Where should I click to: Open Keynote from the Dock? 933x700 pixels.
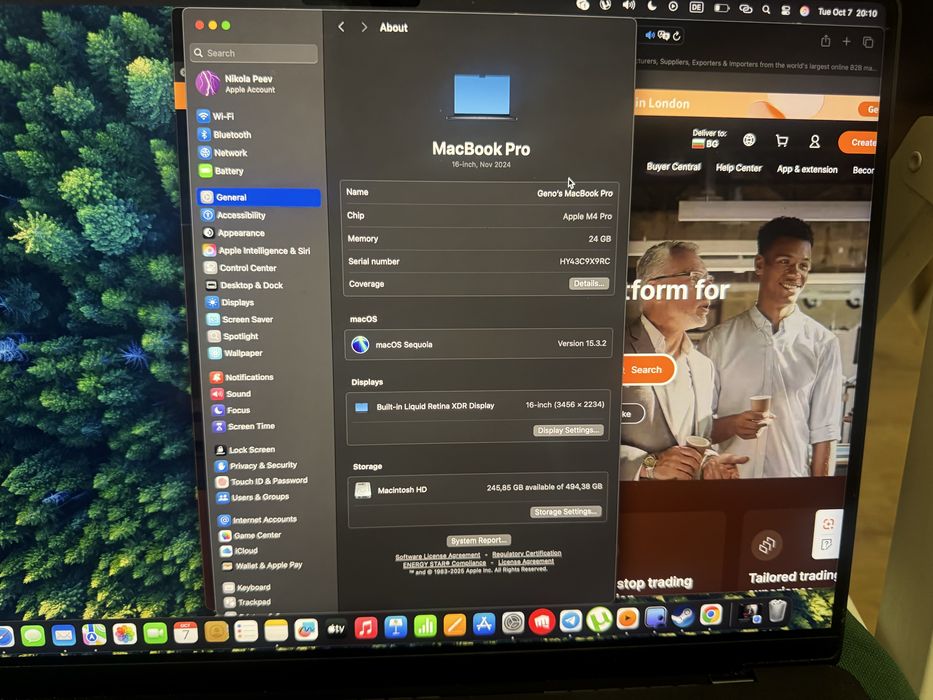[396, 627]
